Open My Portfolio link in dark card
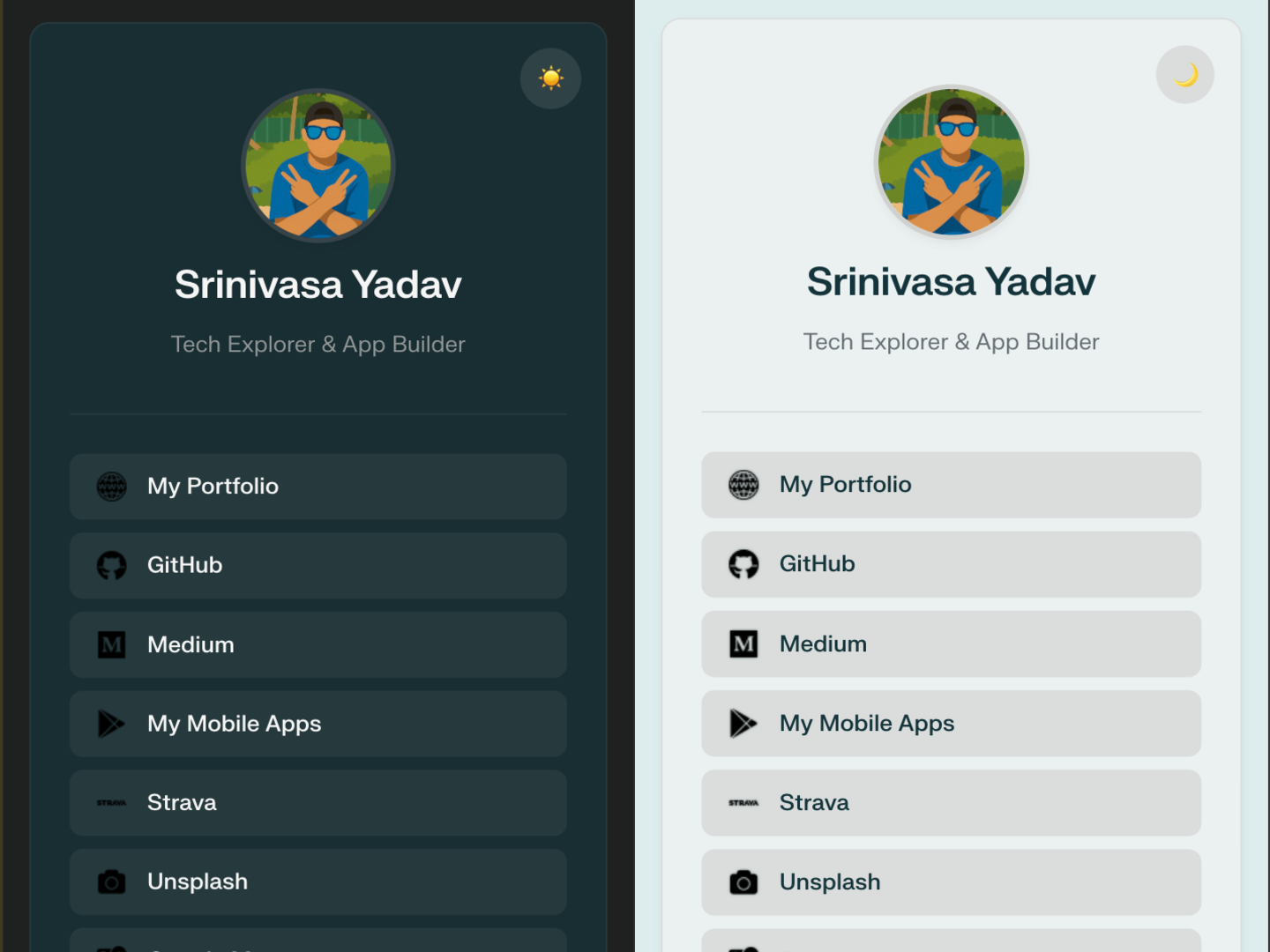 [318, 487]
